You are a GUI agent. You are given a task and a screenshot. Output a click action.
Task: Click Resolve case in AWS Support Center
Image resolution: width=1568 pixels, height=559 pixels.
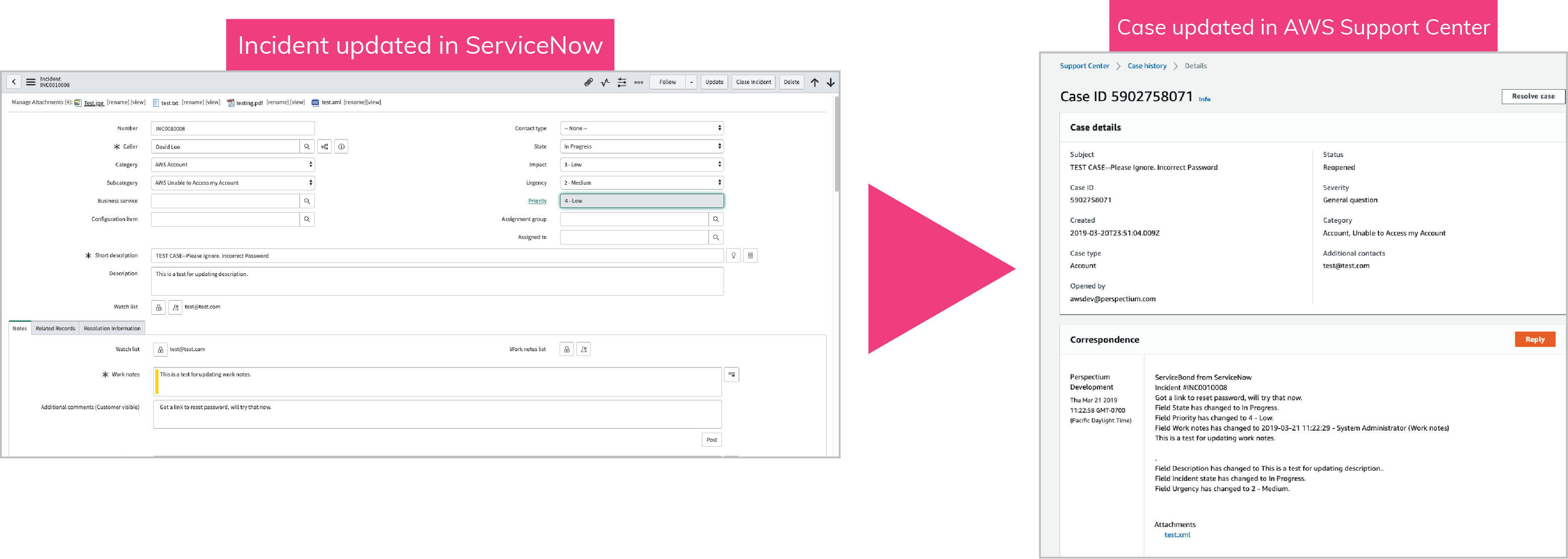[1533, 96]
